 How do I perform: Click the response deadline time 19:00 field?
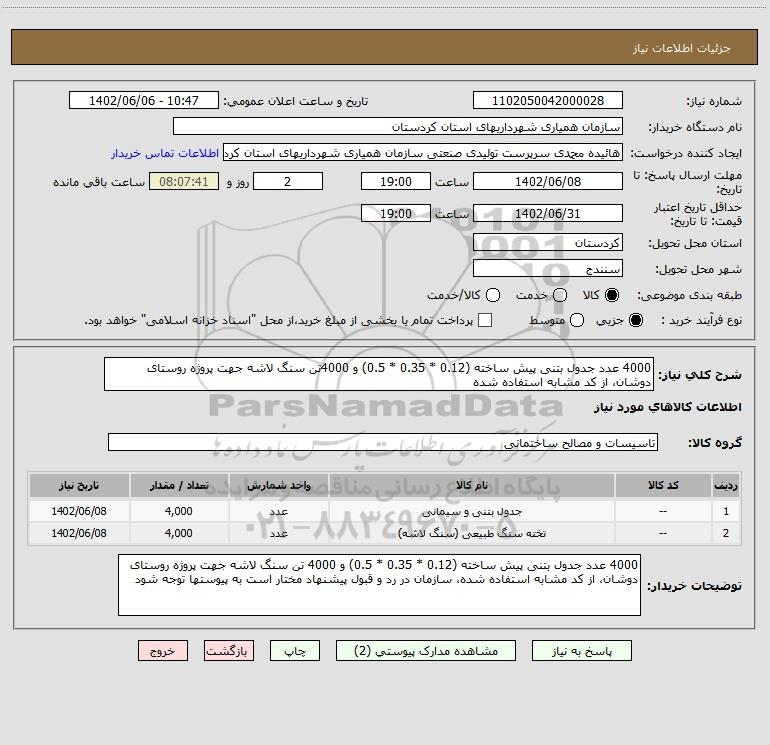(396, 181)
